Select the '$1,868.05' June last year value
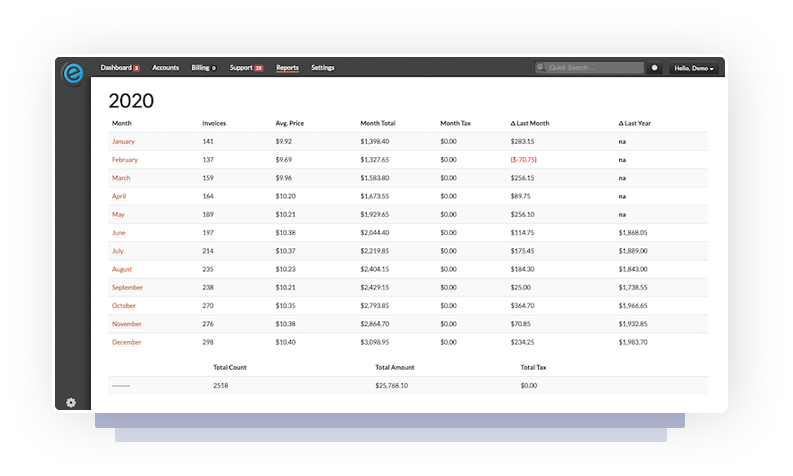The image size is (793, 476). (x=633, y=233)
